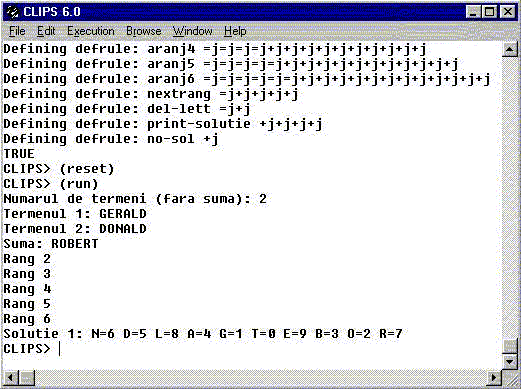
Task: Click the horizontal scrollbar right arrow
Action: 494,378
